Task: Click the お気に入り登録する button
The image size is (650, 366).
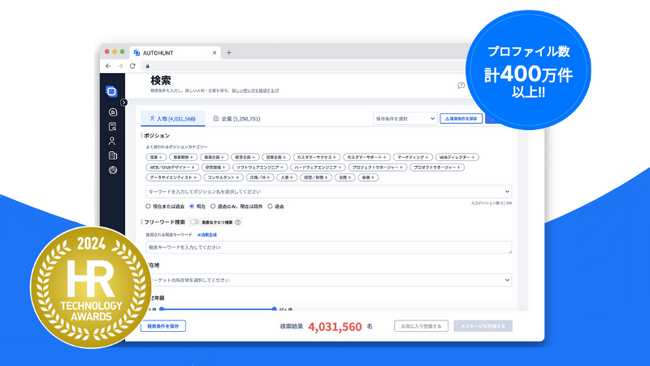Action: (421, 326)
